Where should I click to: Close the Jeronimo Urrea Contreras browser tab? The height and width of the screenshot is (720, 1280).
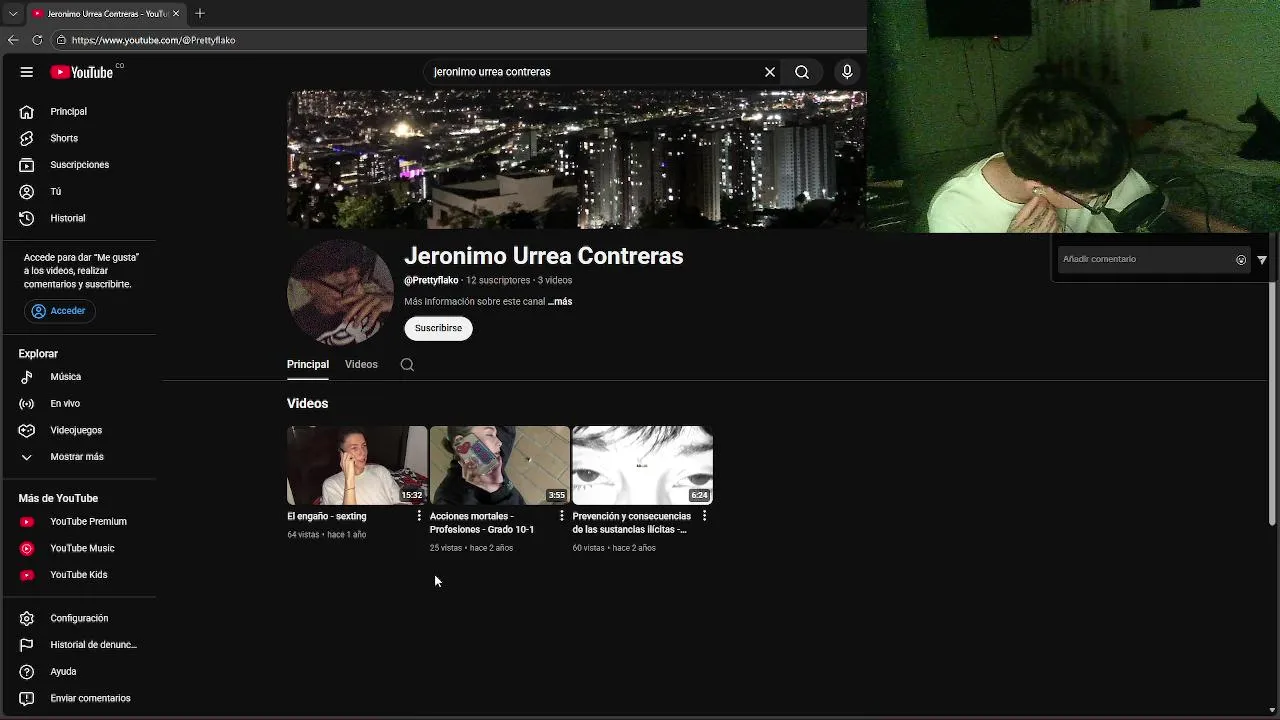176,13
